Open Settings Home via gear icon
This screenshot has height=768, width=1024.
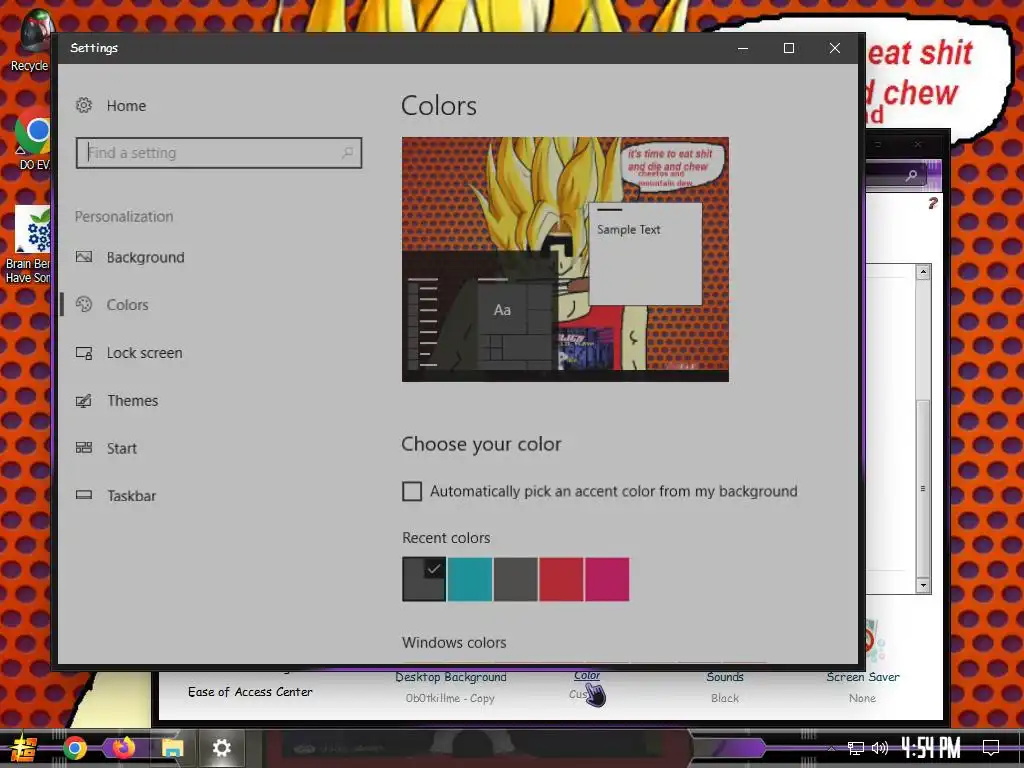84,105
